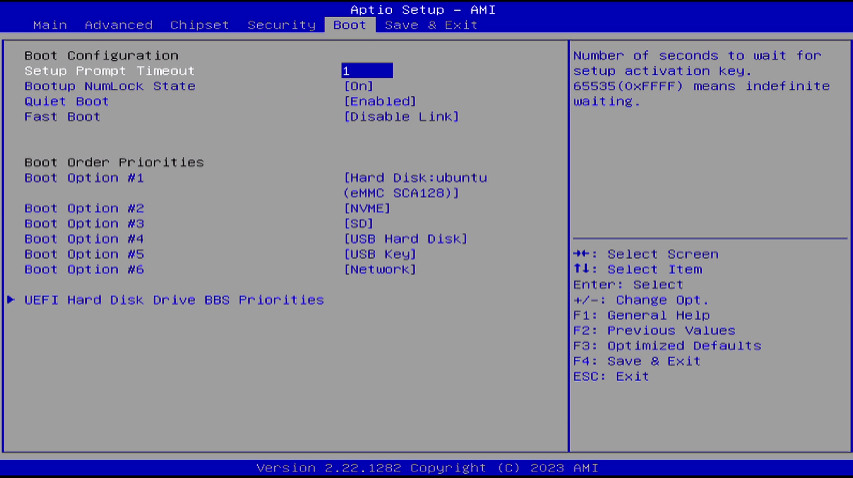Click the Boot Configuration heading
Image resolution: width=853 pixels, height=478 pixels.
point(101,55)
